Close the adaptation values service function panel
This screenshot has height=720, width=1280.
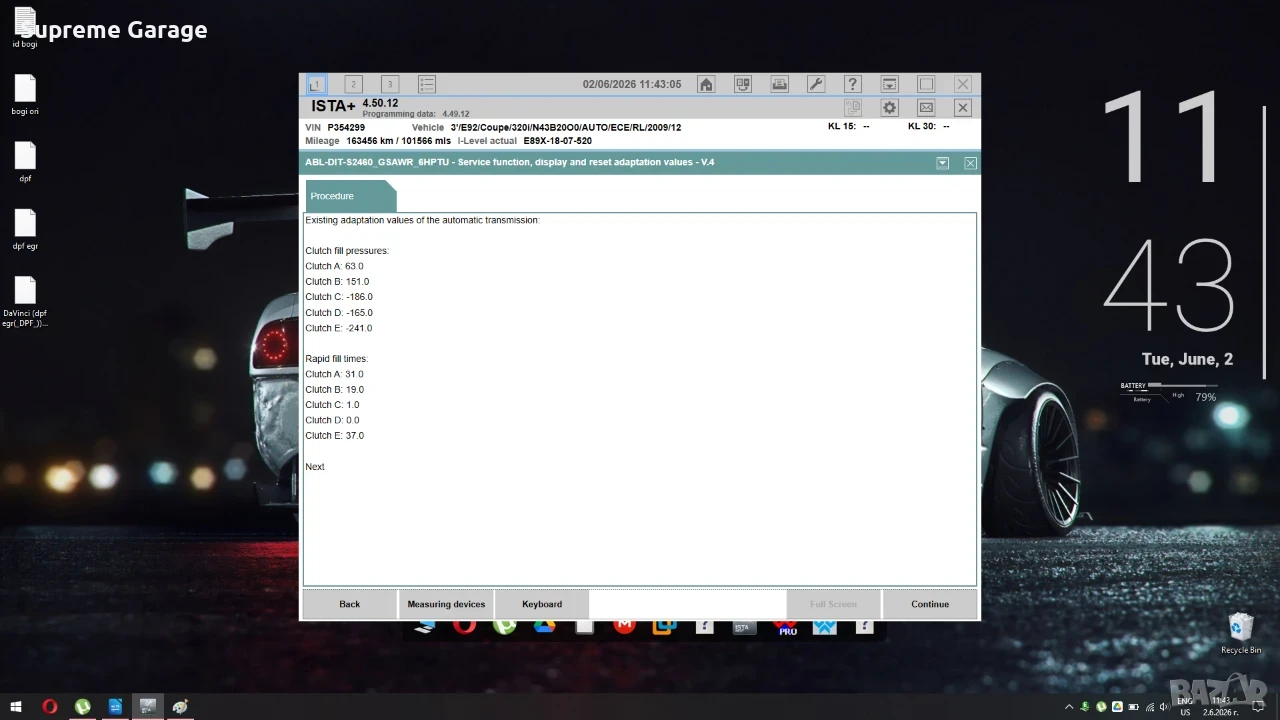970,163
